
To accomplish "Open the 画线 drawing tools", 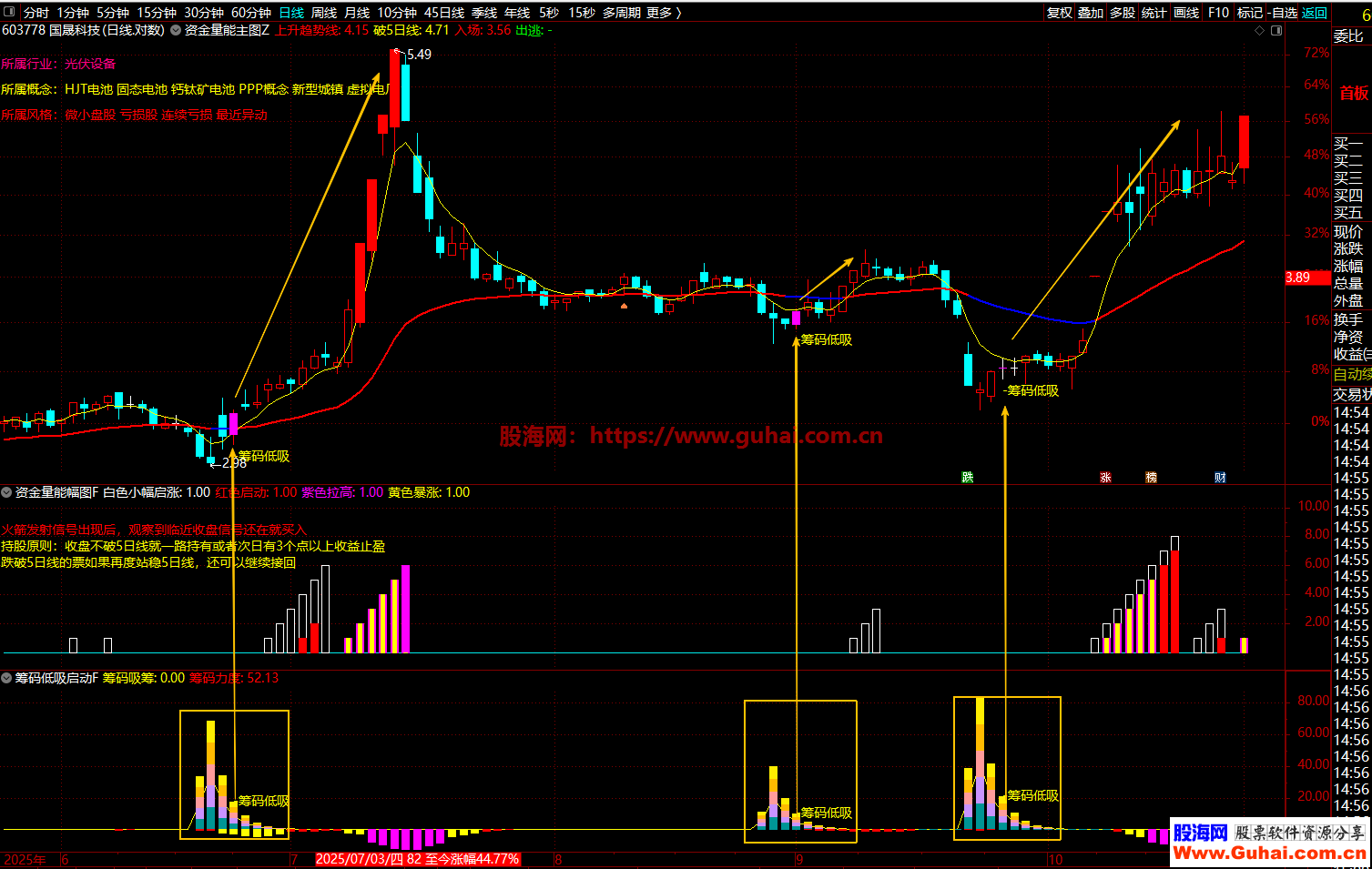I will click(1186, 13).
